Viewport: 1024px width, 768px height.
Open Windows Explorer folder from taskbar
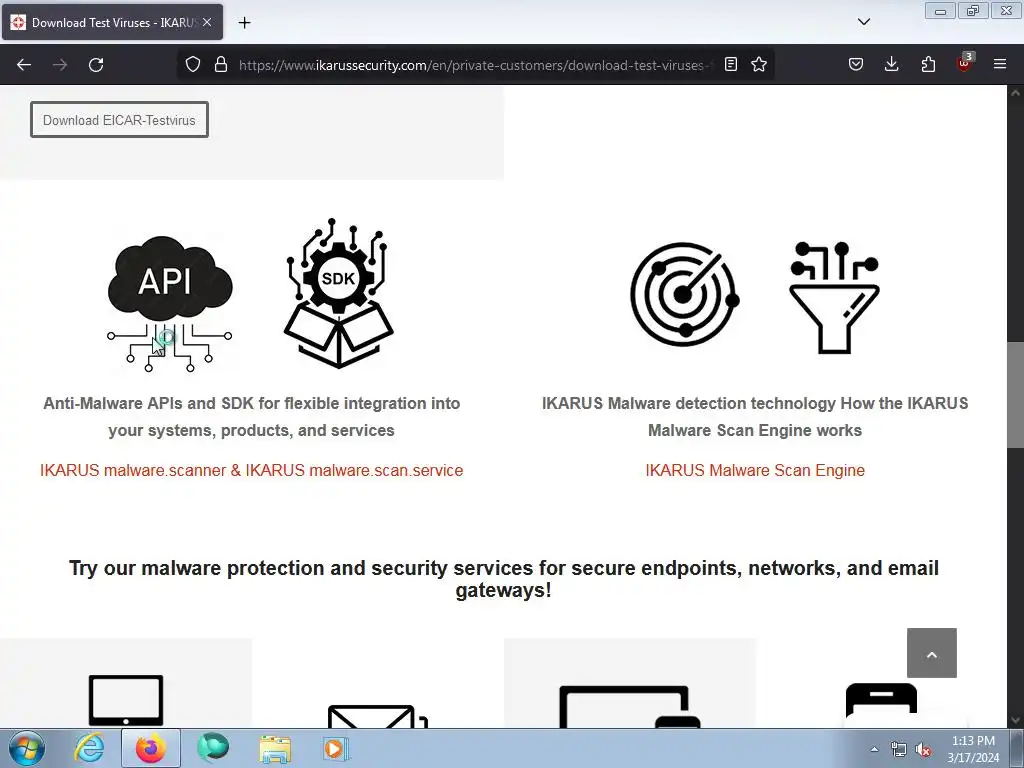[x=275, y=748]
